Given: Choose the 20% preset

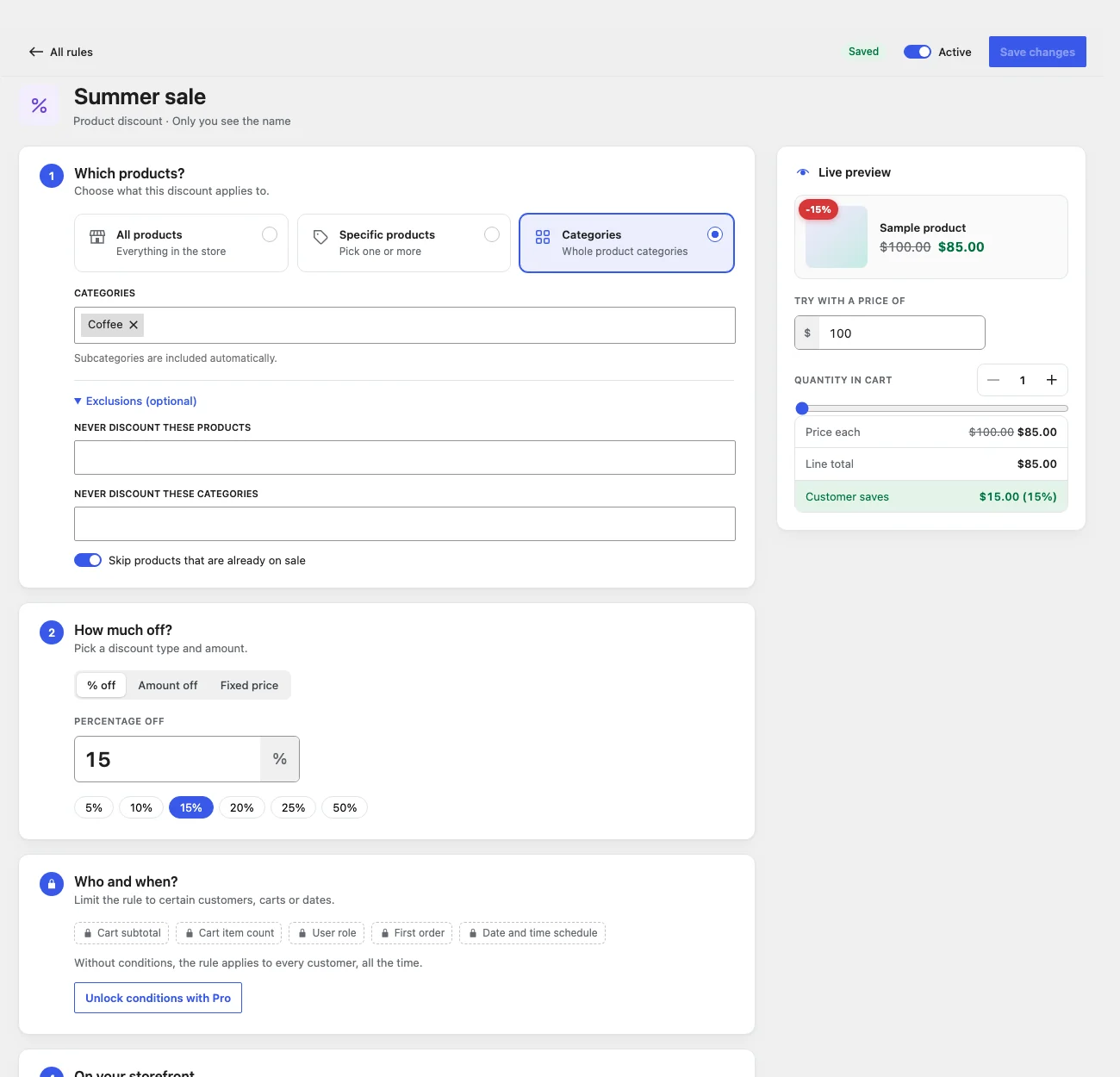Looking at the screenshot, I should (242, 807).
